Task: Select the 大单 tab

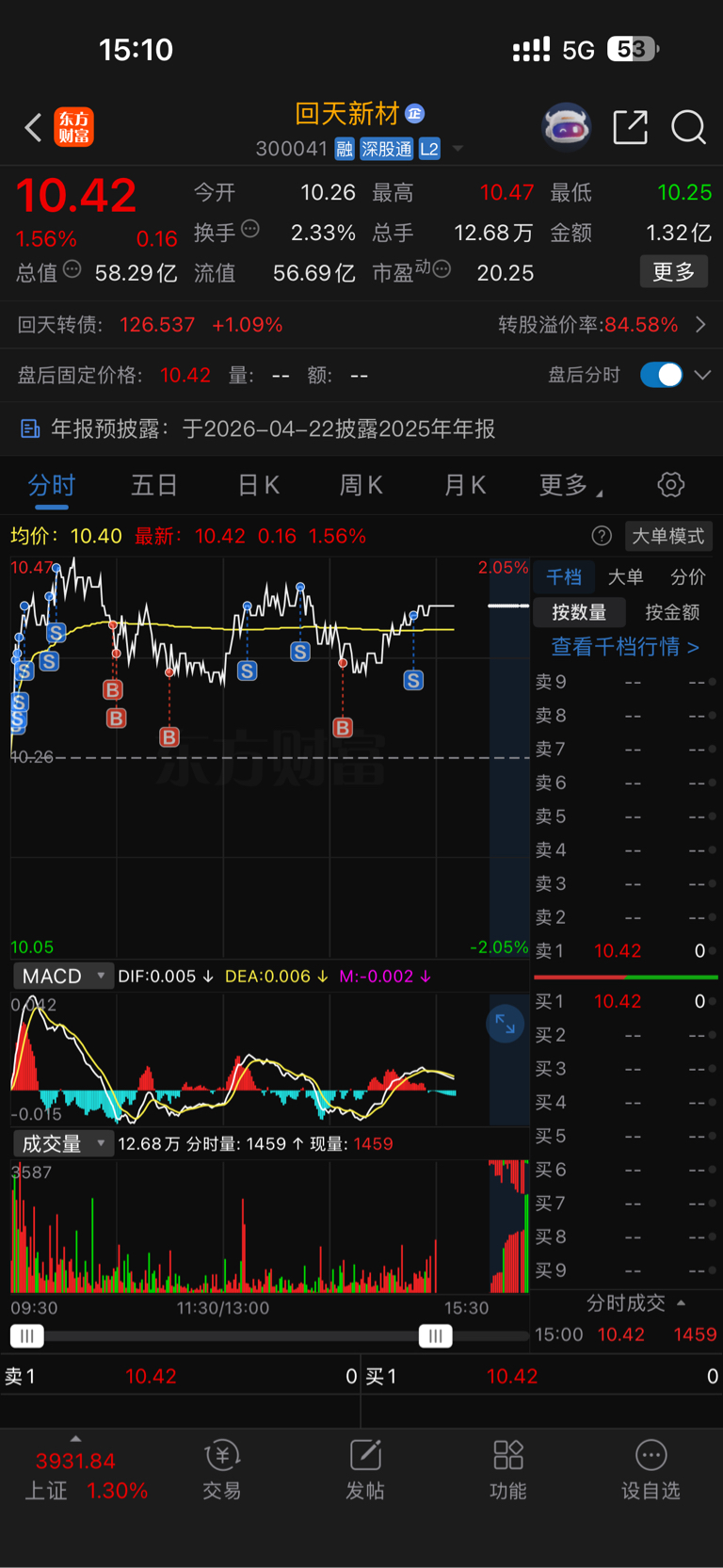Action: 626,577
